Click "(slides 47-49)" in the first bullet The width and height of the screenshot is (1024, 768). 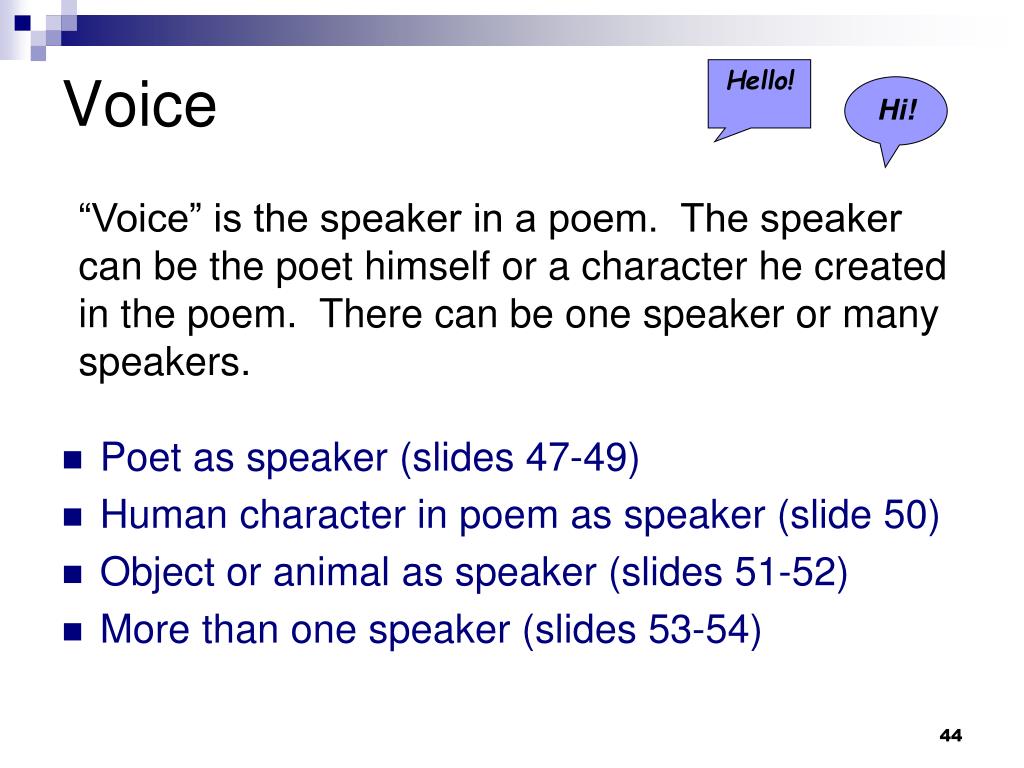[x=519, y=458]
